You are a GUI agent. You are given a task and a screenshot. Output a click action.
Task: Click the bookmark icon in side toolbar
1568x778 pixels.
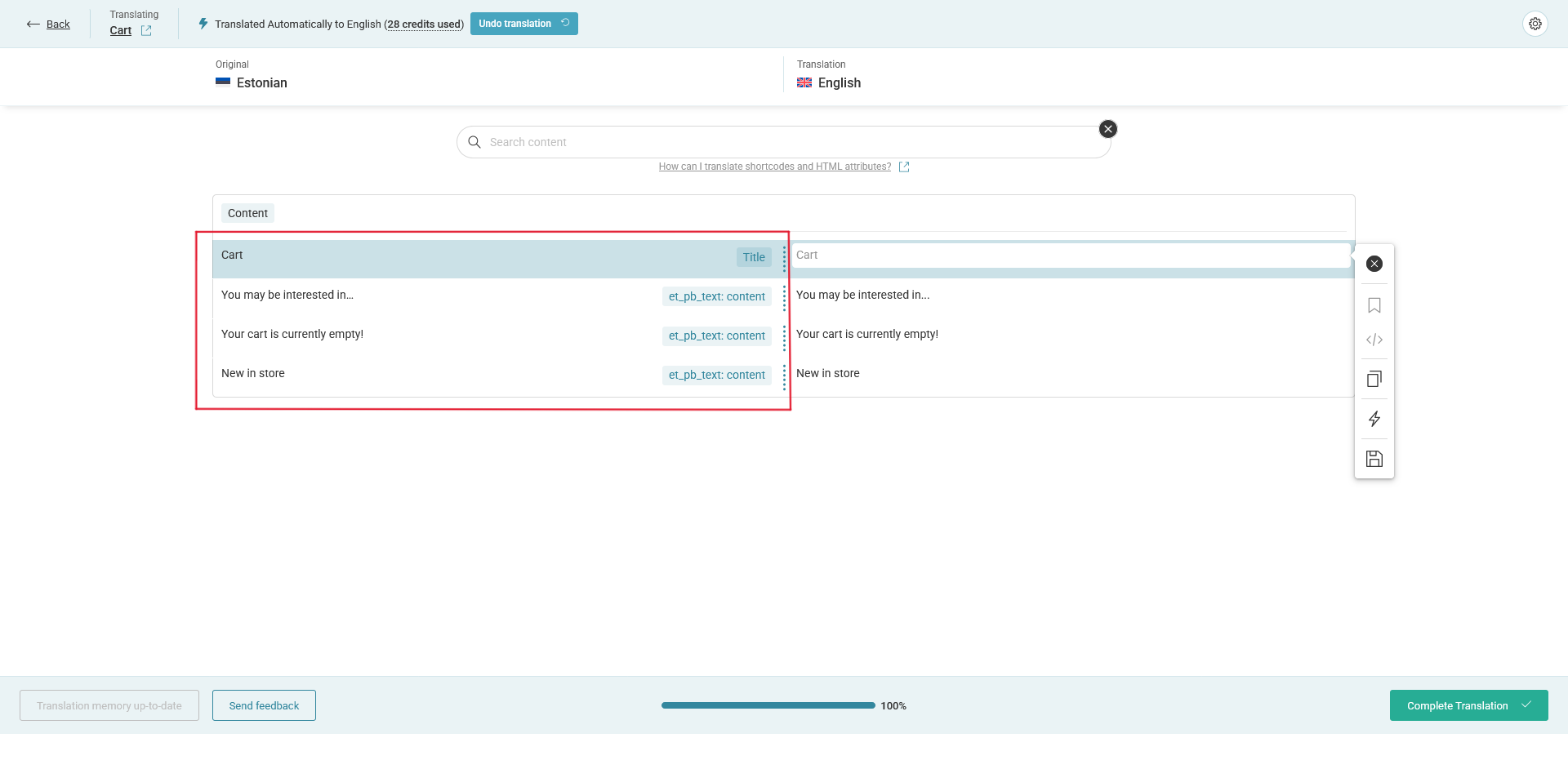(x=1374, y=305)
